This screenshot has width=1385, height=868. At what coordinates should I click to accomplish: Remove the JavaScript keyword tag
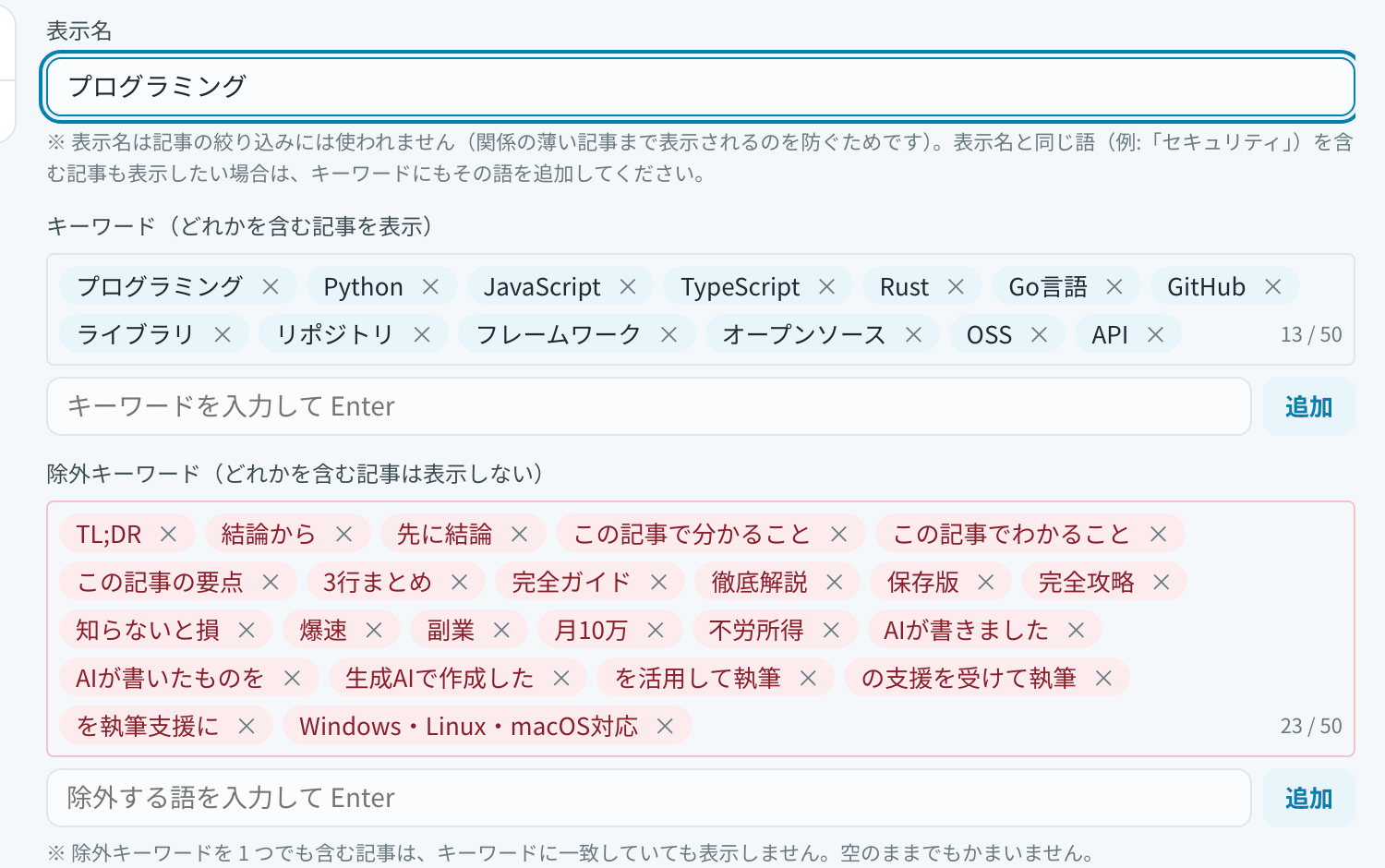tap(628, 286)
